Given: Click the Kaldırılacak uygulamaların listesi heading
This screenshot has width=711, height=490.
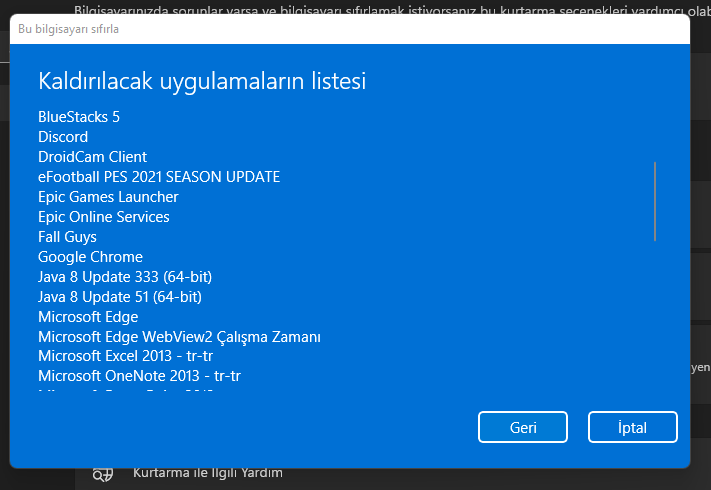Looking at the screenshot, I should tap(202, 81).
